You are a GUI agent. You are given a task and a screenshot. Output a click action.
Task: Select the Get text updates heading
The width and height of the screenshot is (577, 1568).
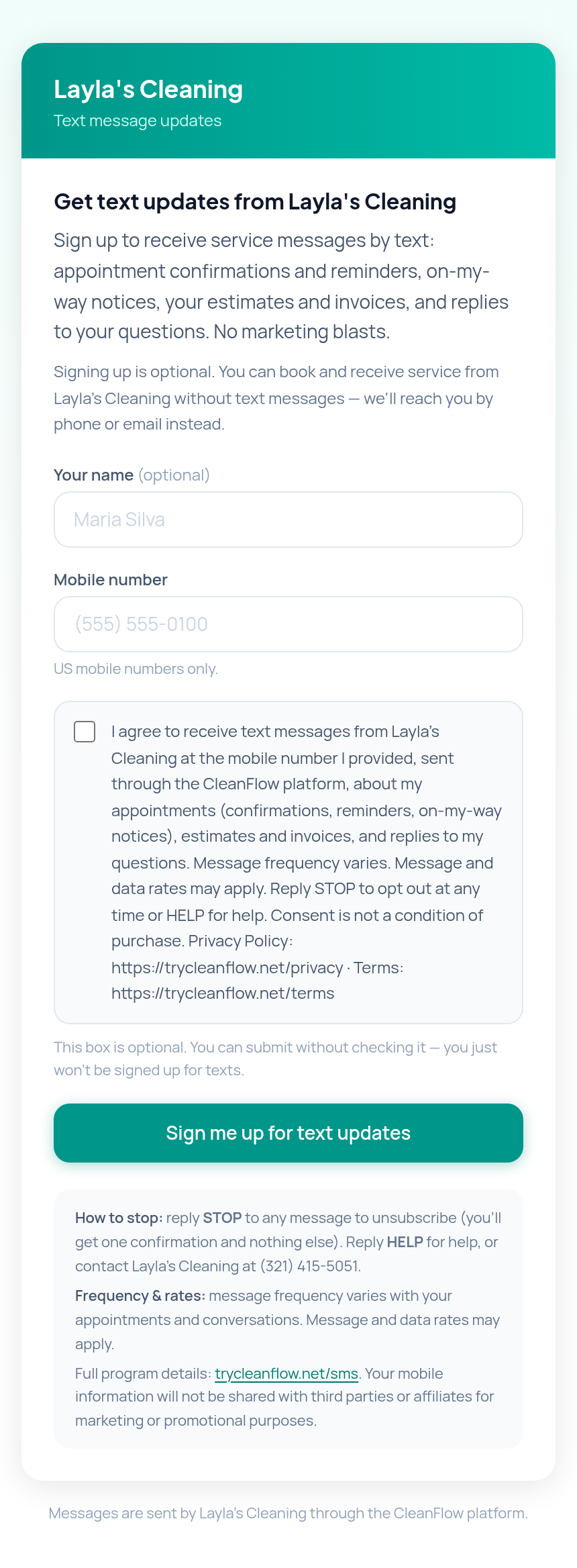[255, 201]
